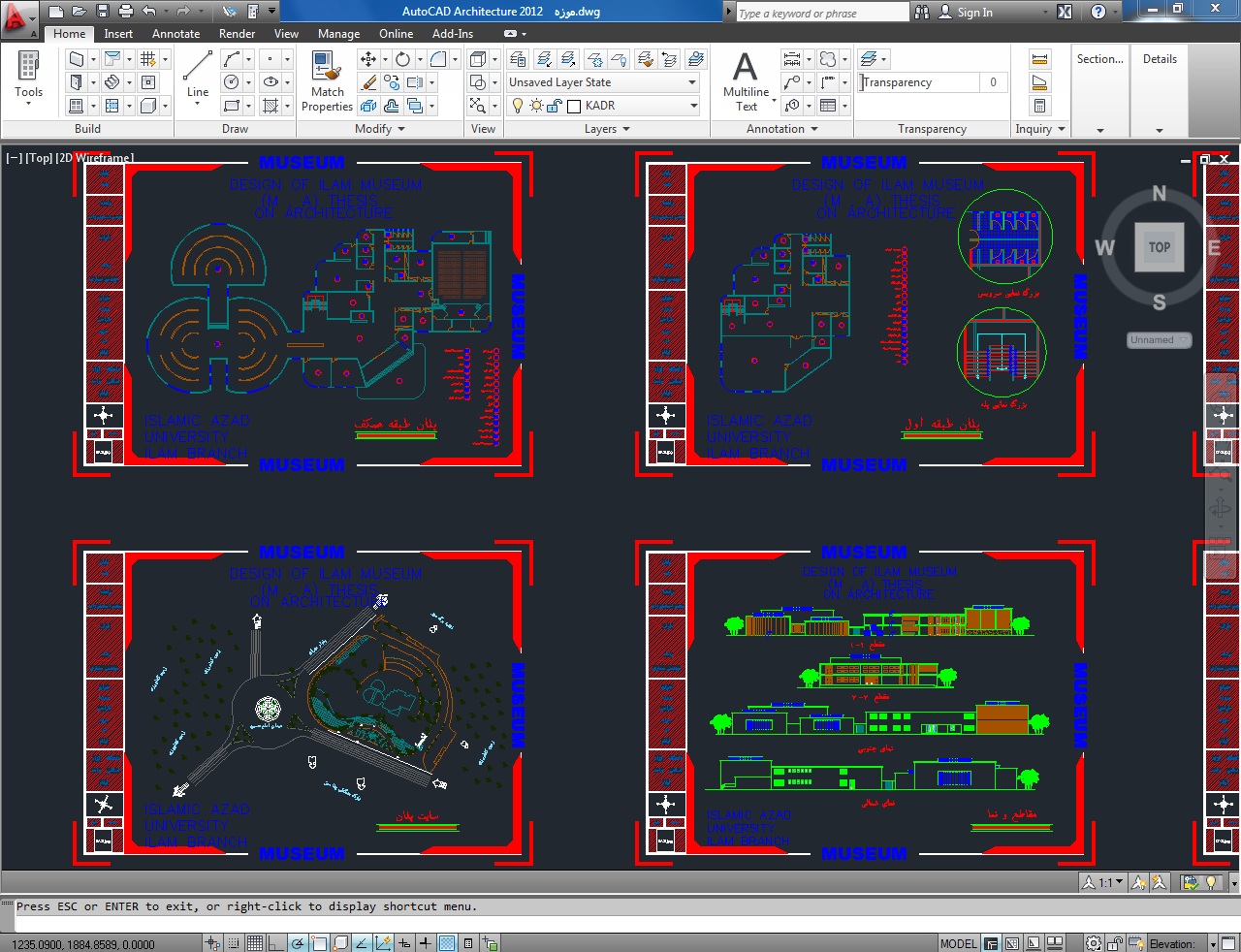1241x952 pixels.
Task: Select the Window tool in Build panel
Action: tap(77, 106)
